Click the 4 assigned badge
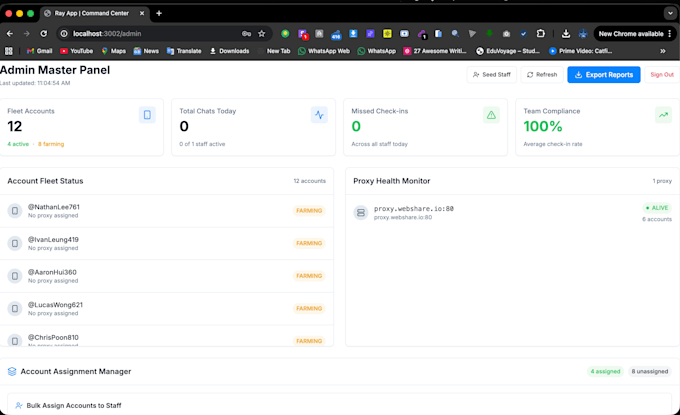The width and height of the screenshot is (680, 415). [x=605, y=371]
